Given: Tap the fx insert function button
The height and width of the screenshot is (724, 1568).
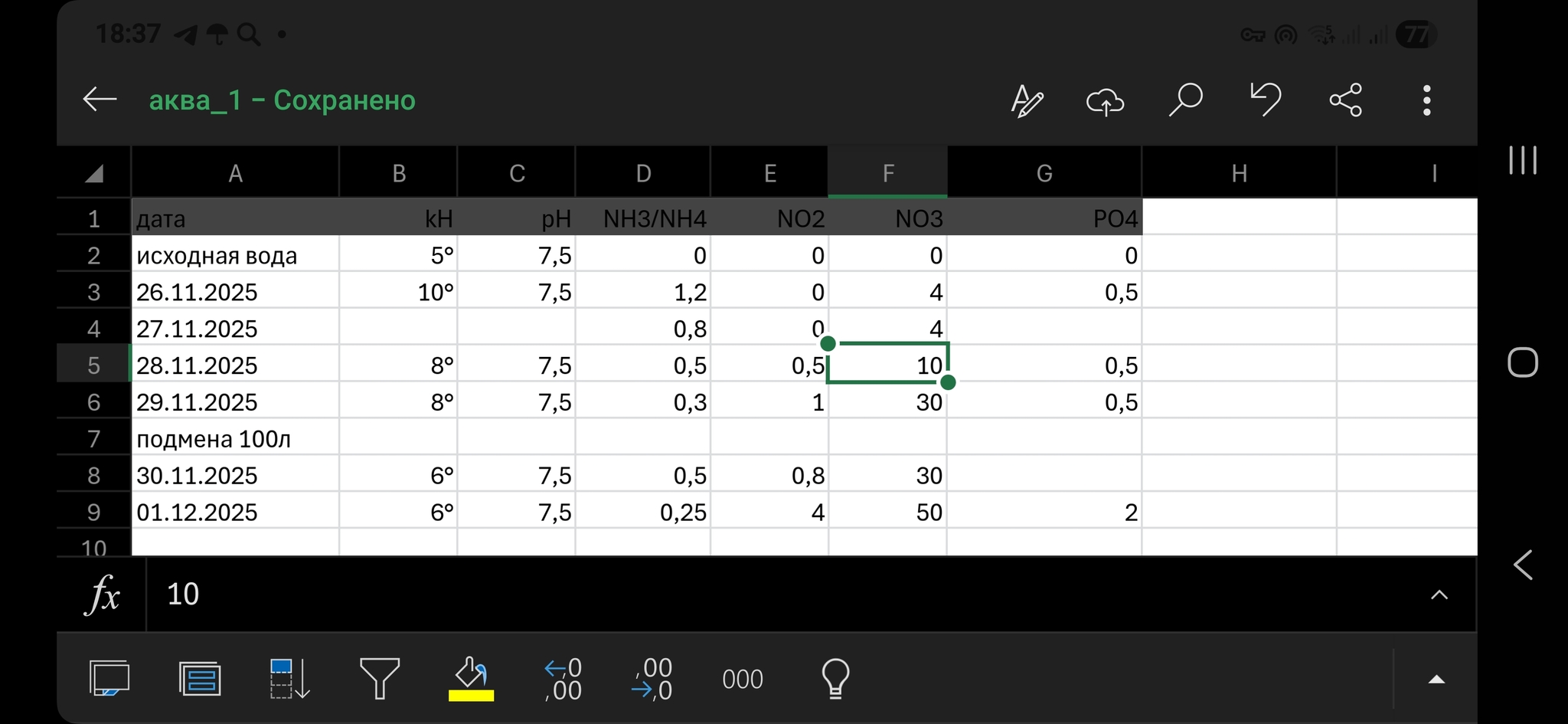Looking at the screenshot, I should (102, 595).
